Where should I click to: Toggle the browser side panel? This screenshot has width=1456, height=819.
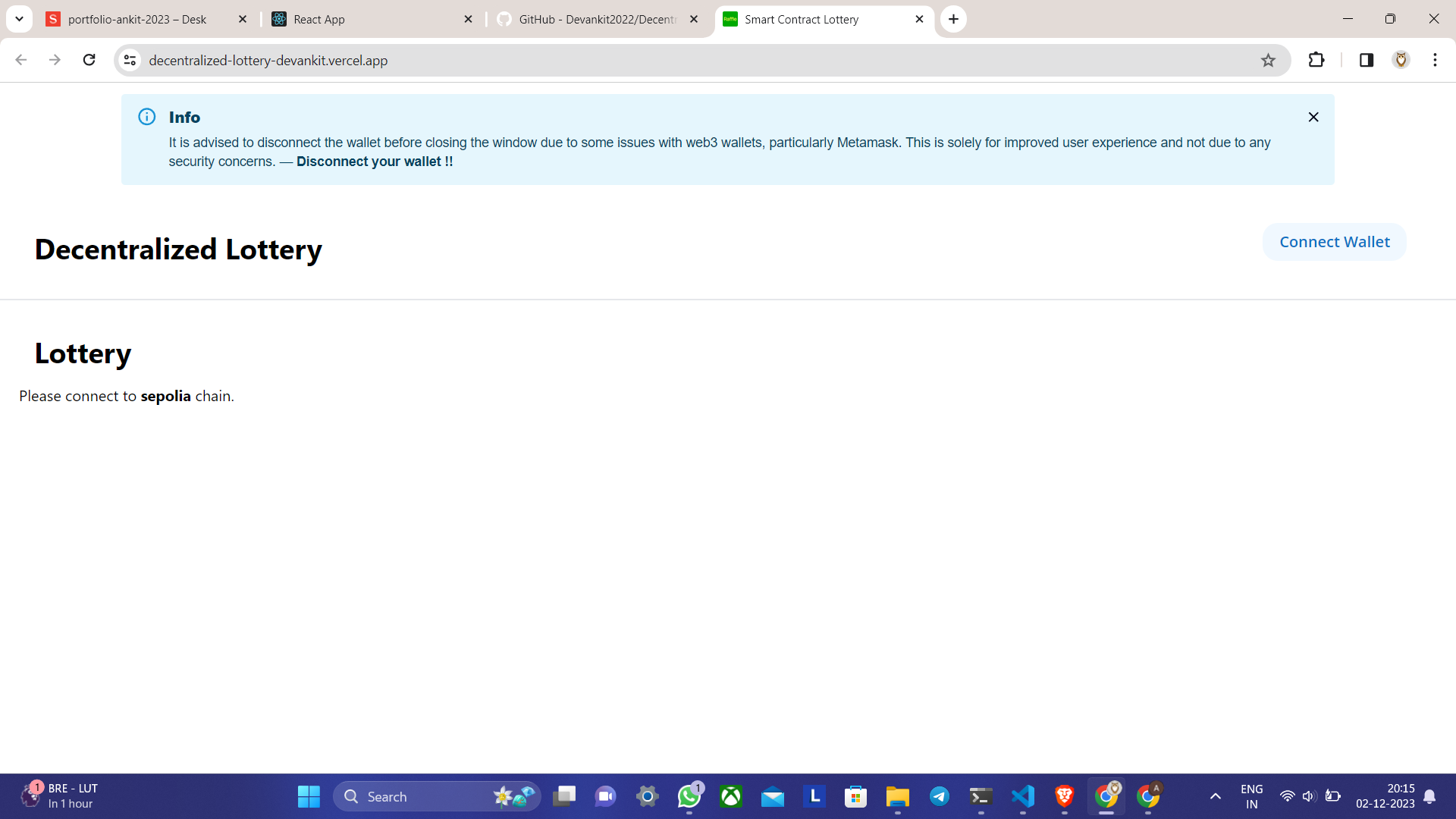1367,60
